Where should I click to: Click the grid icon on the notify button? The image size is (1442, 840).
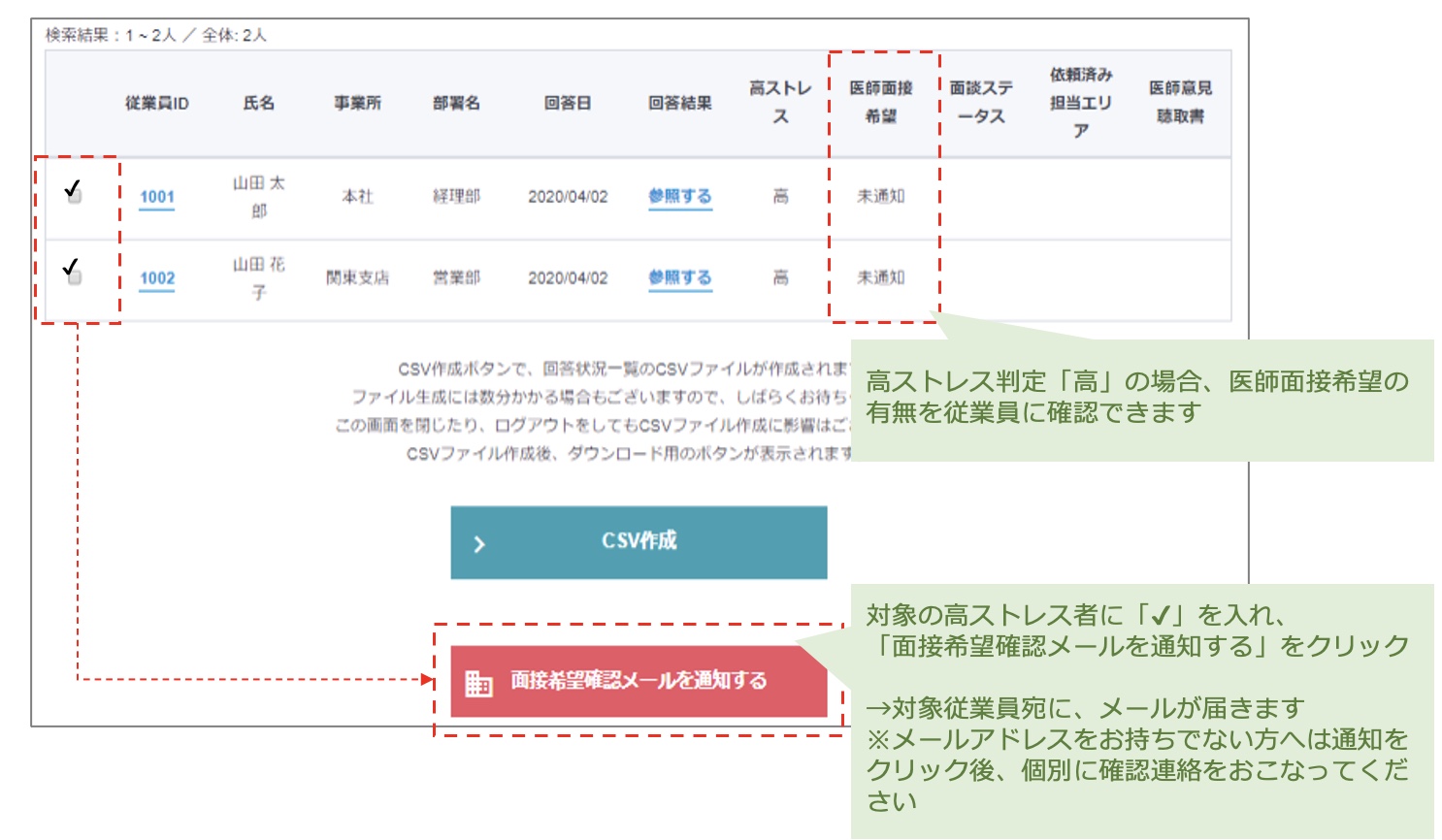pos(479,683)
